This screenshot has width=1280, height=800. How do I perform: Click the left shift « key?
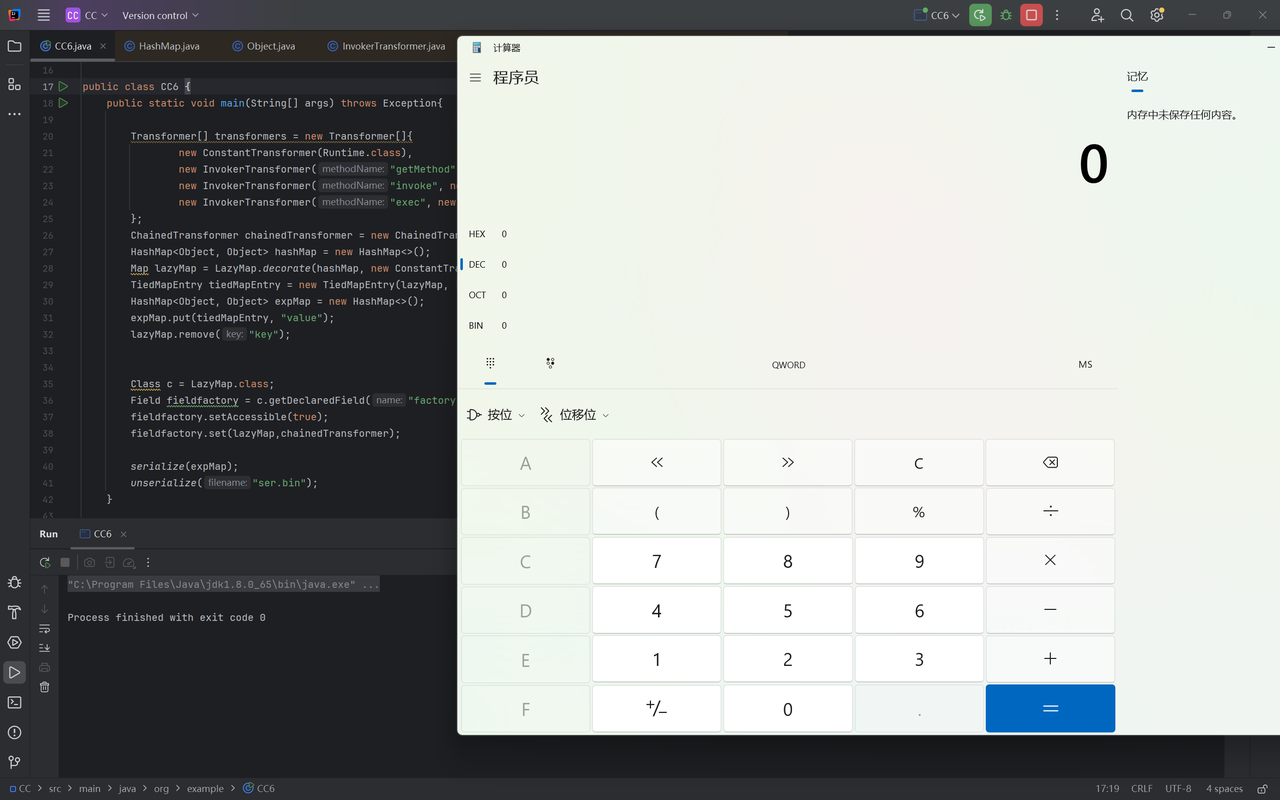pos(656,462)
